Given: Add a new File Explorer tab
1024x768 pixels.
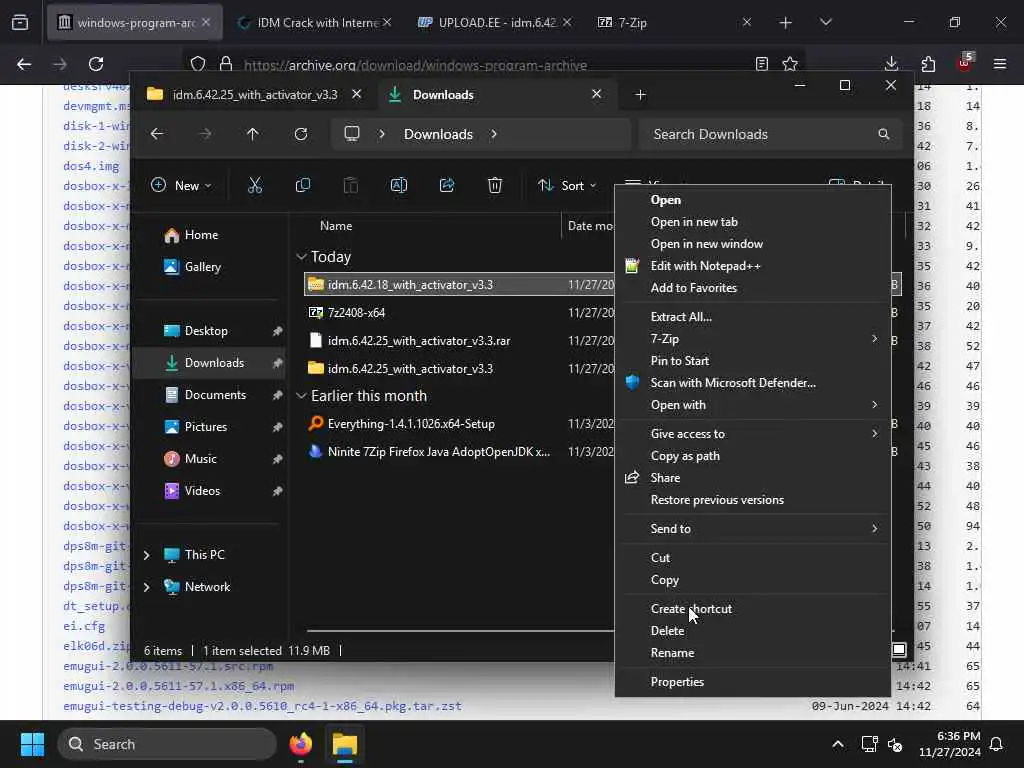Looking at the screenshot, I should tap(641, 95).
